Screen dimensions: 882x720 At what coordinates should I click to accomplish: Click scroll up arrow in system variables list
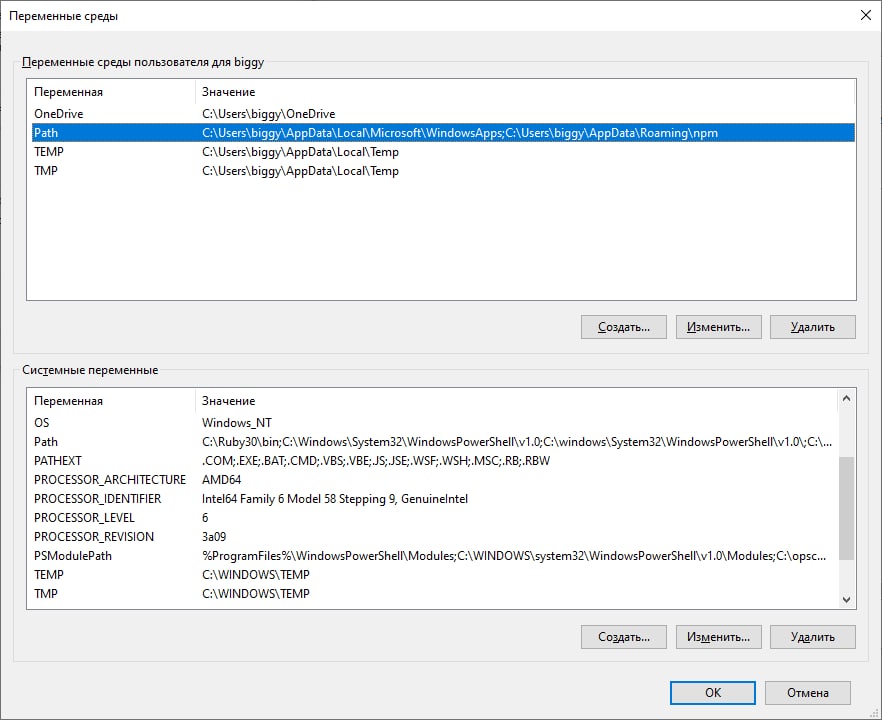point(847,398)
